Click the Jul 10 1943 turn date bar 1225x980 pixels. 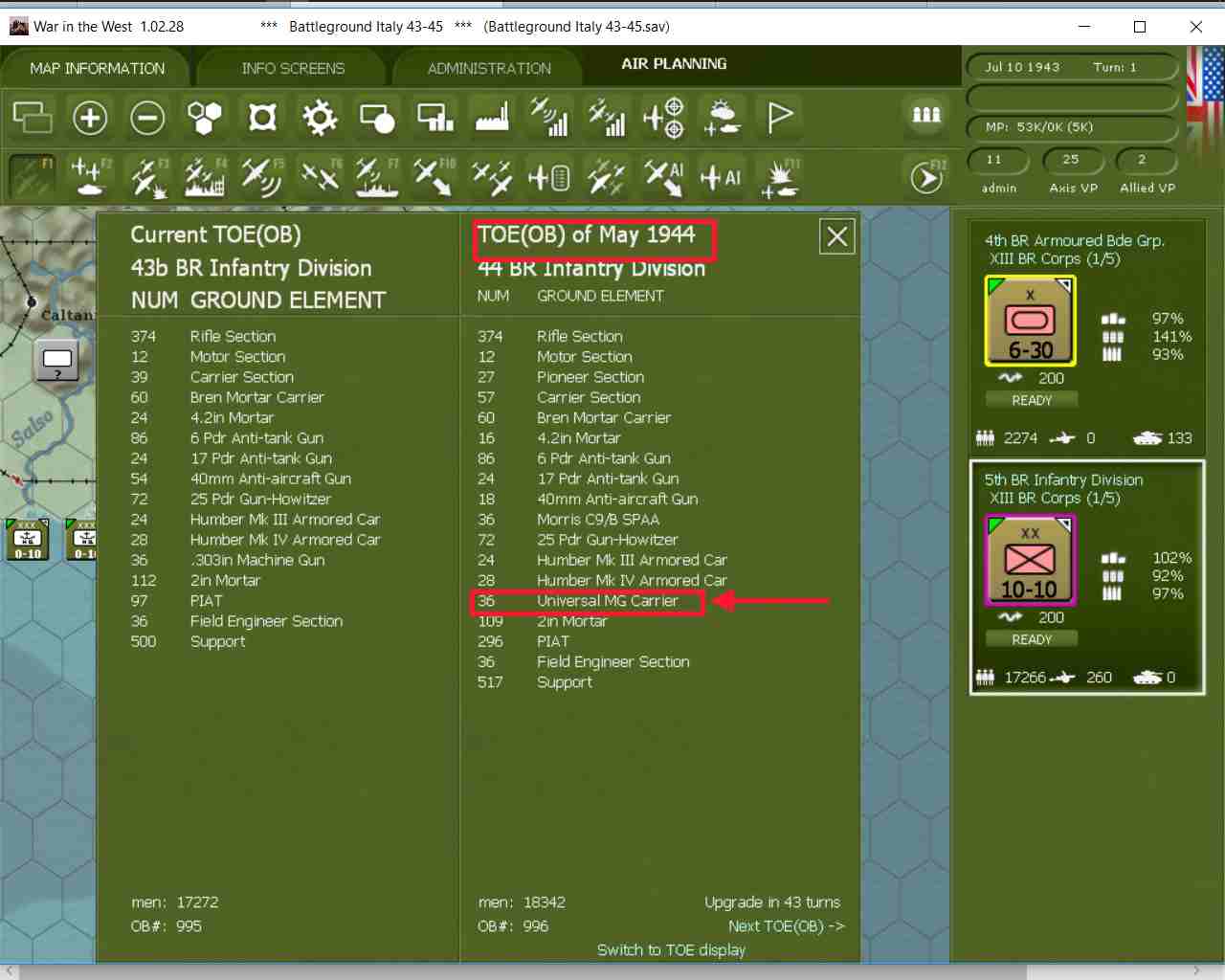click(1071, 67)
